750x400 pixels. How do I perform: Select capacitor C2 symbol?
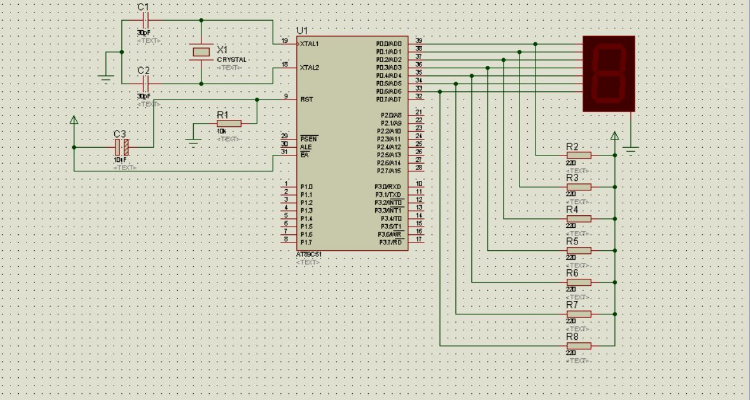click(143, 84)
